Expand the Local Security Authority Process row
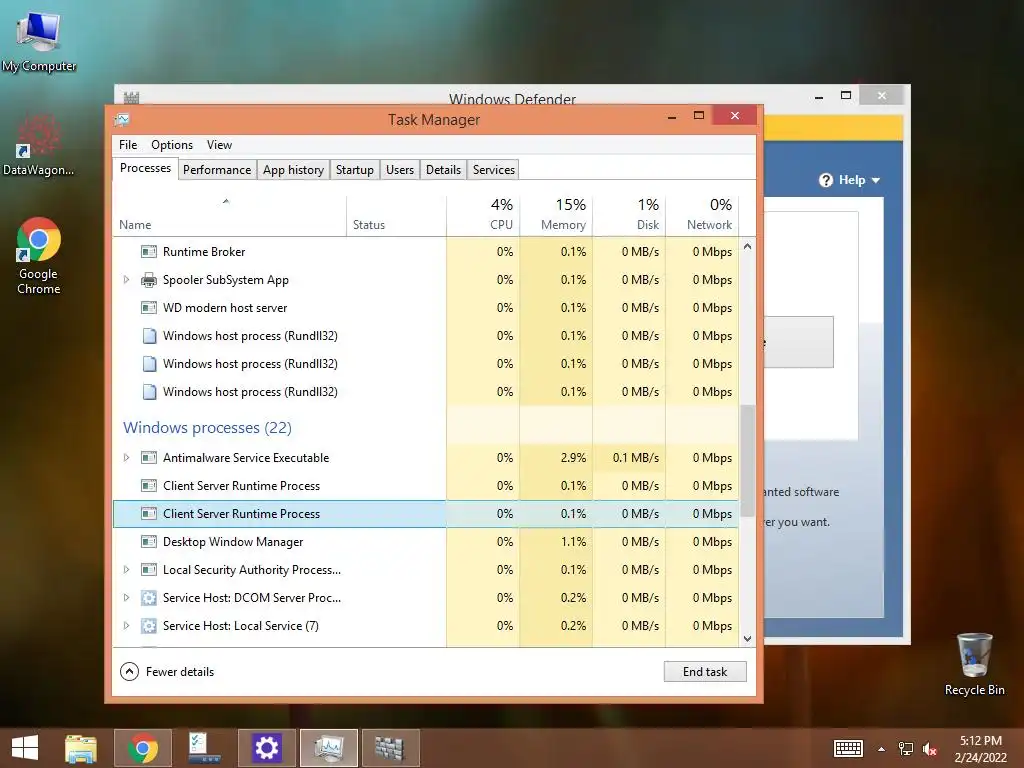1024x768 pixels. coord(126,569)
